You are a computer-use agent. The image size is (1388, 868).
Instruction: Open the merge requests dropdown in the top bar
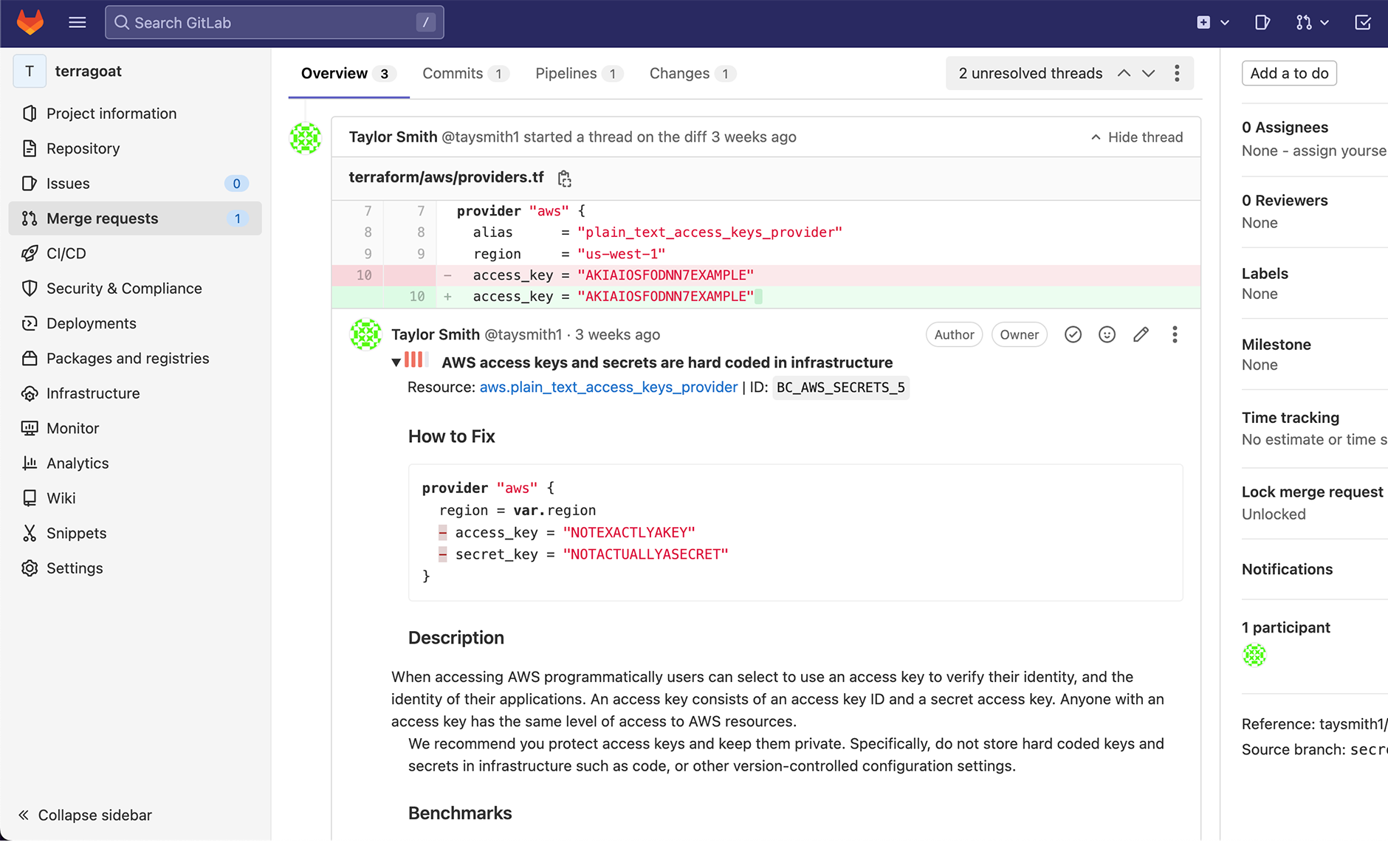(1312, 22)
